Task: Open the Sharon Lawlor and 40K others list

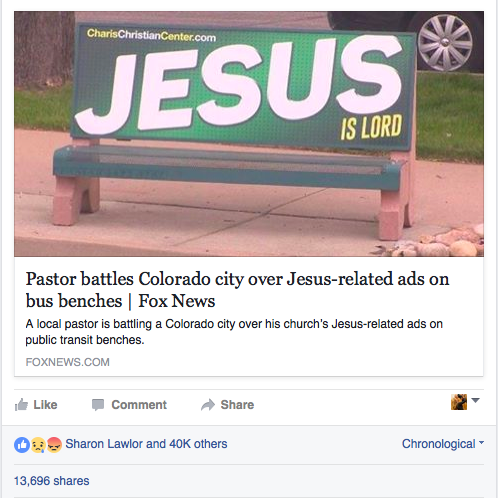Action: pos(146,444)
